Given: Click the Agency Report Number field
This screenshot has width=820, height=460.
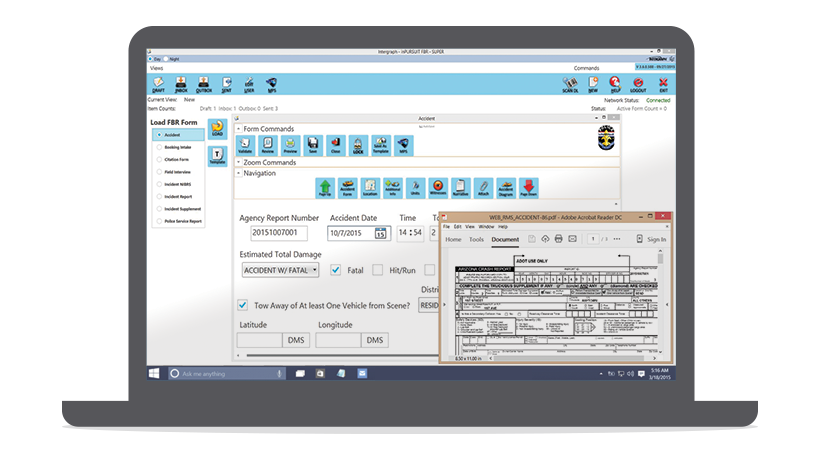Looking at the screenshot, I should tap(278, 233).
